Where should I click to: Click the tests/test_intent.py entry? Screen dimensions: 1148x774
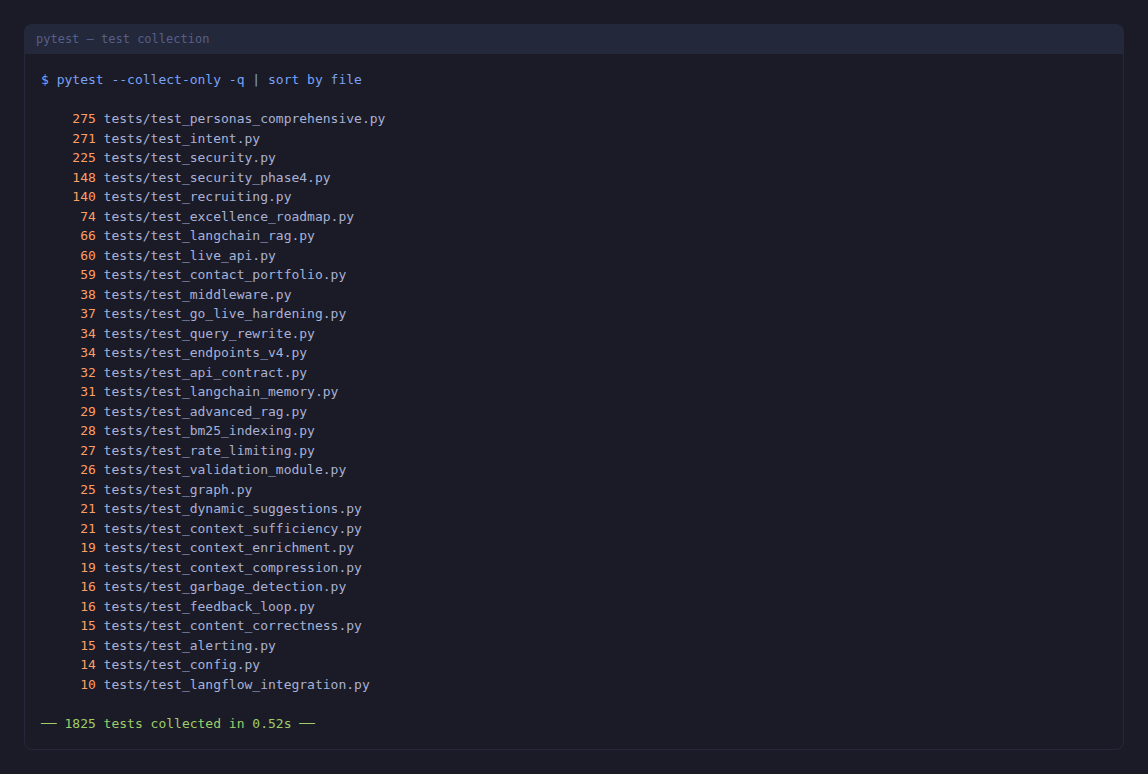click(181, 139)
